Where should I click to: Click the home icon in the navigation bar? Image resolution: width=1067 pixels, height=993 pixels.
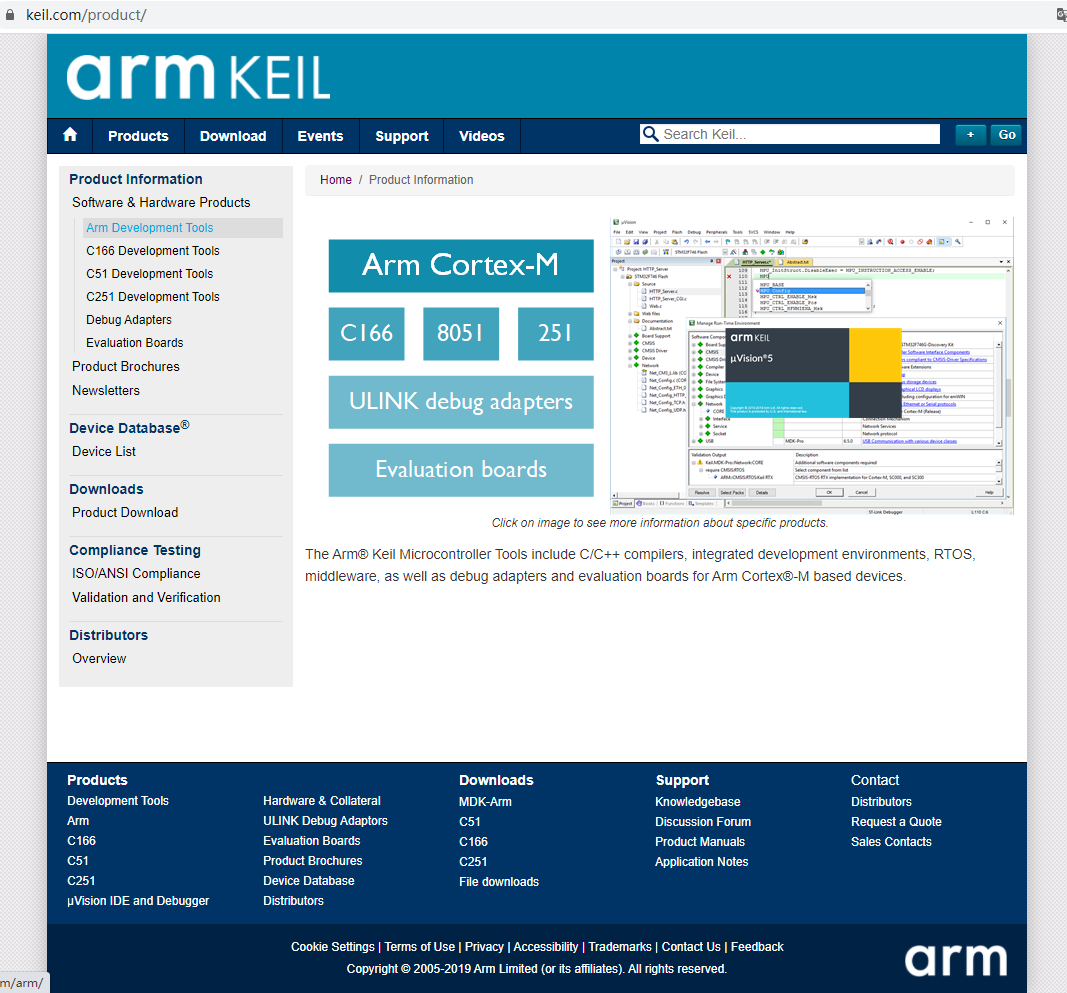click(69, 135)
